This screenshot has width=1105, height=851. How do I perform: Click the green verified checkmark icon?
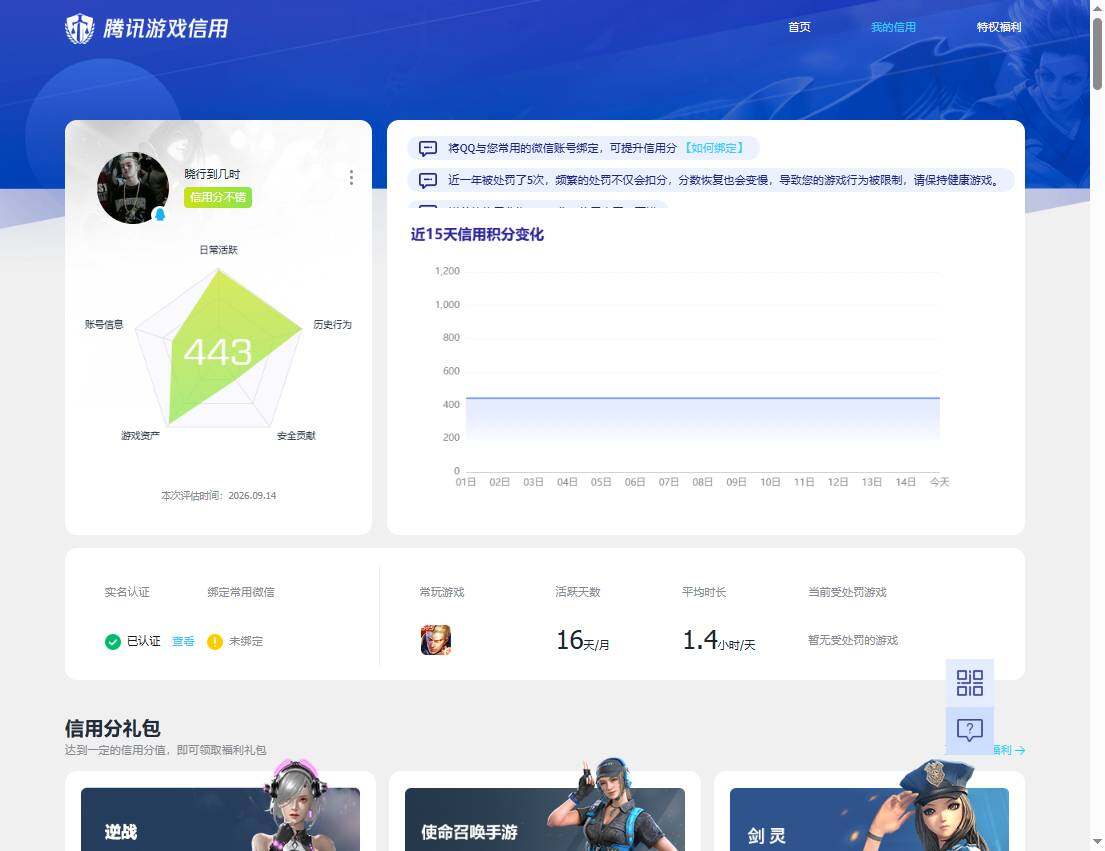113,642
